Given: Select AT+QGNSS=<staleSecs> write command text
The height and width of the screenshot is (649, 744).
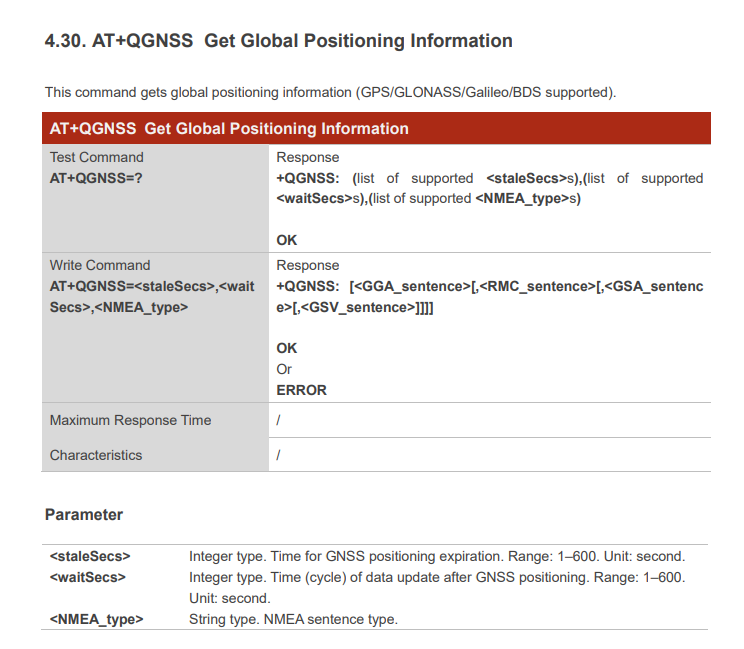Looking at the screenshot, I should pos(152,286).
